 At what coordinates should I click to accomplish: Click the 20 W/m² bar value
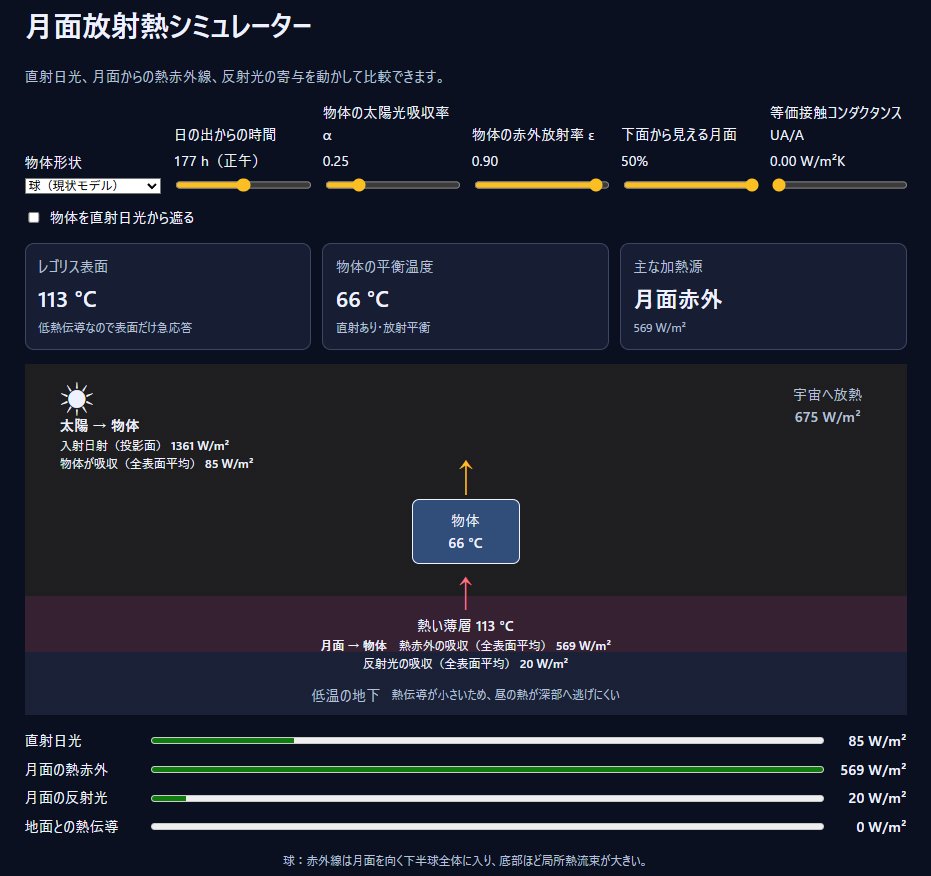[877, 798]
